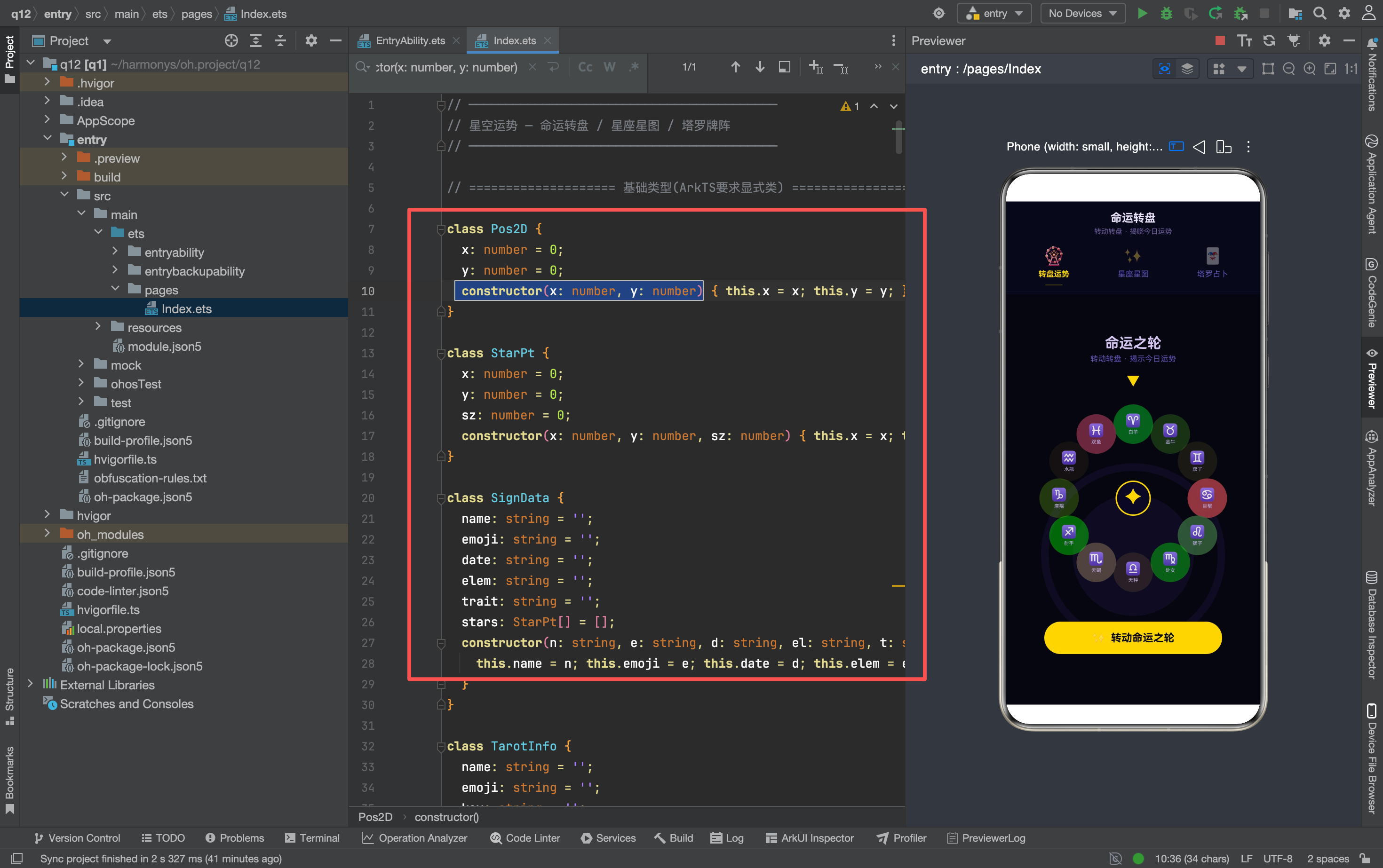
Task: Click the editor vertical scrollbar thumb
Action: 898,137
